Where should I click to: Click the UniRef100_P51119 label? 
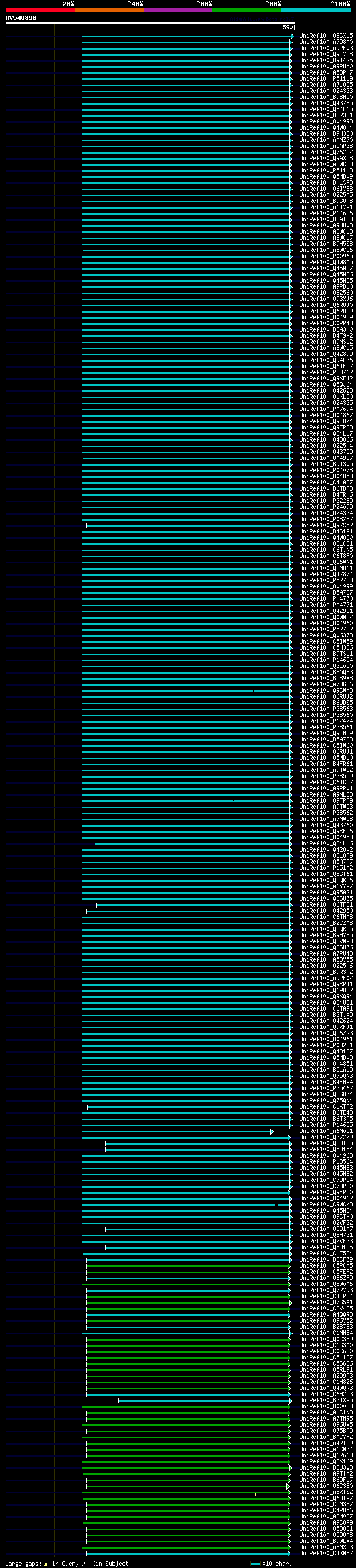325,78
